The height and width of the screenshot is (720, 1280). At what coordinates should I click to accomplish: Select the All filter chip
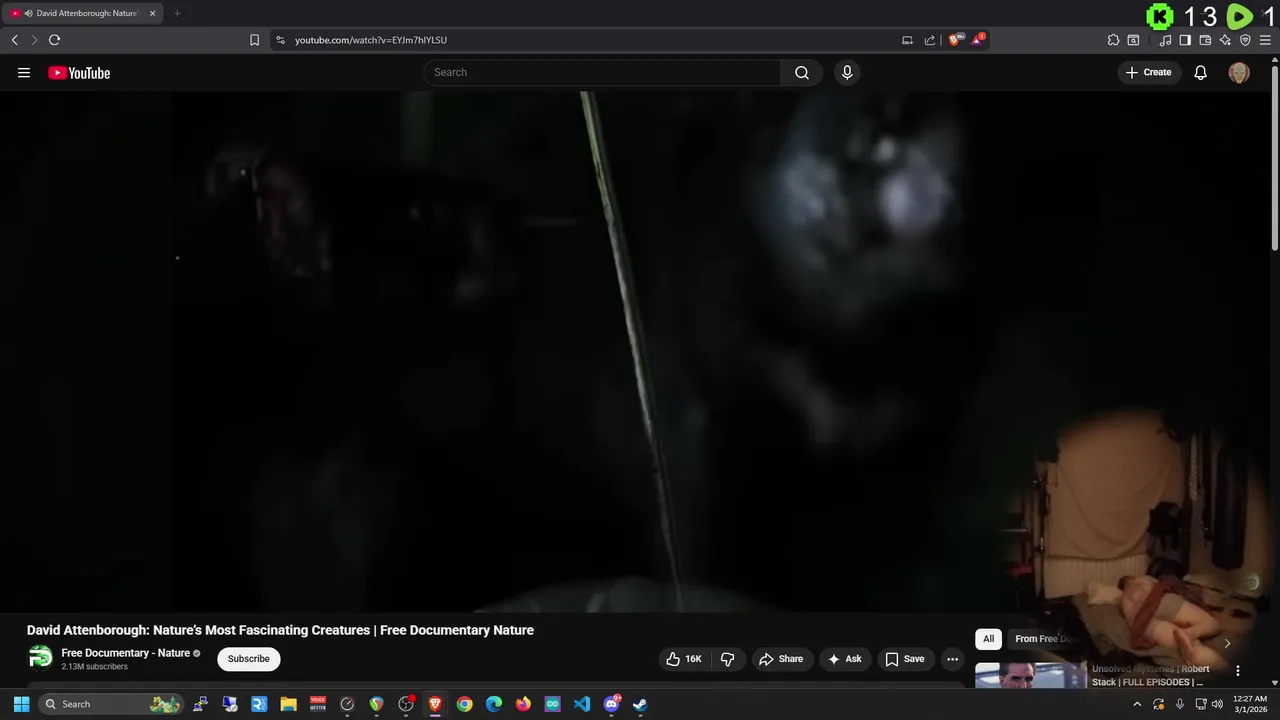(988, 639)
